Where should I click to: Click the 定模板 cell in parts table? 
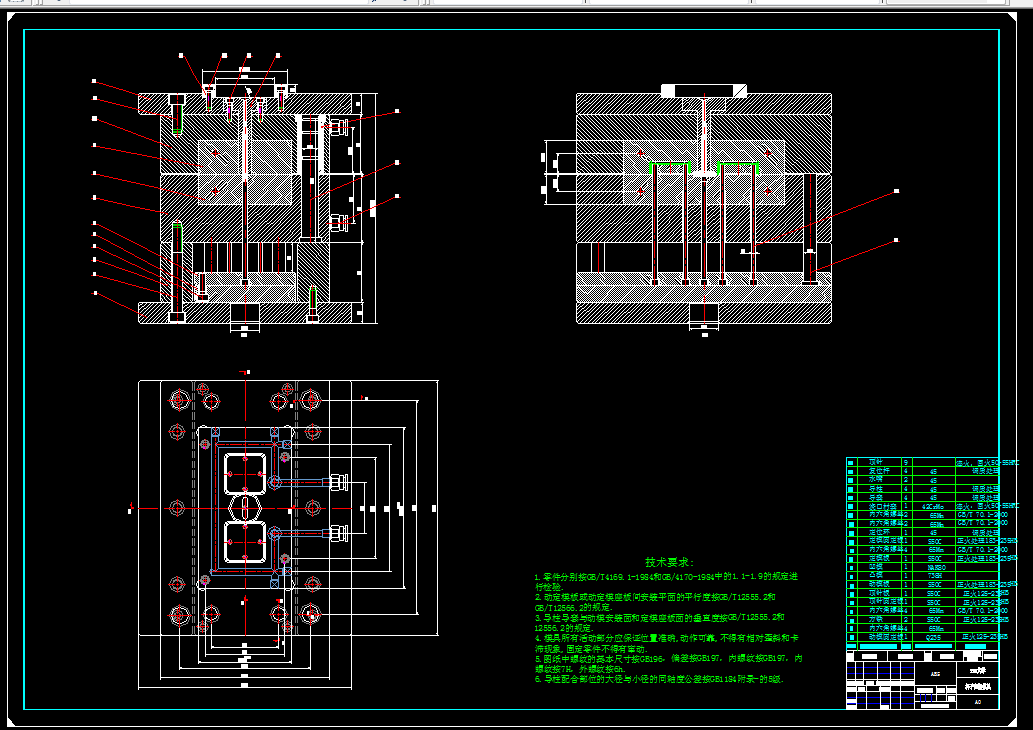(878, 558)
